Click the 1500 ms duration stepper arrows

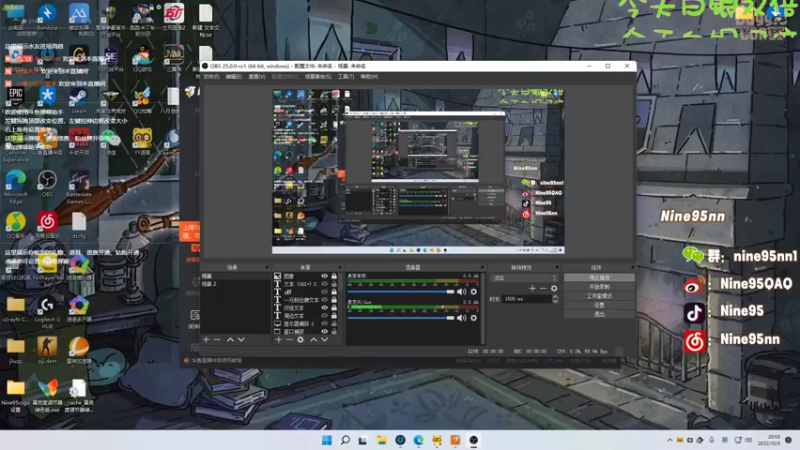[555, 299]
